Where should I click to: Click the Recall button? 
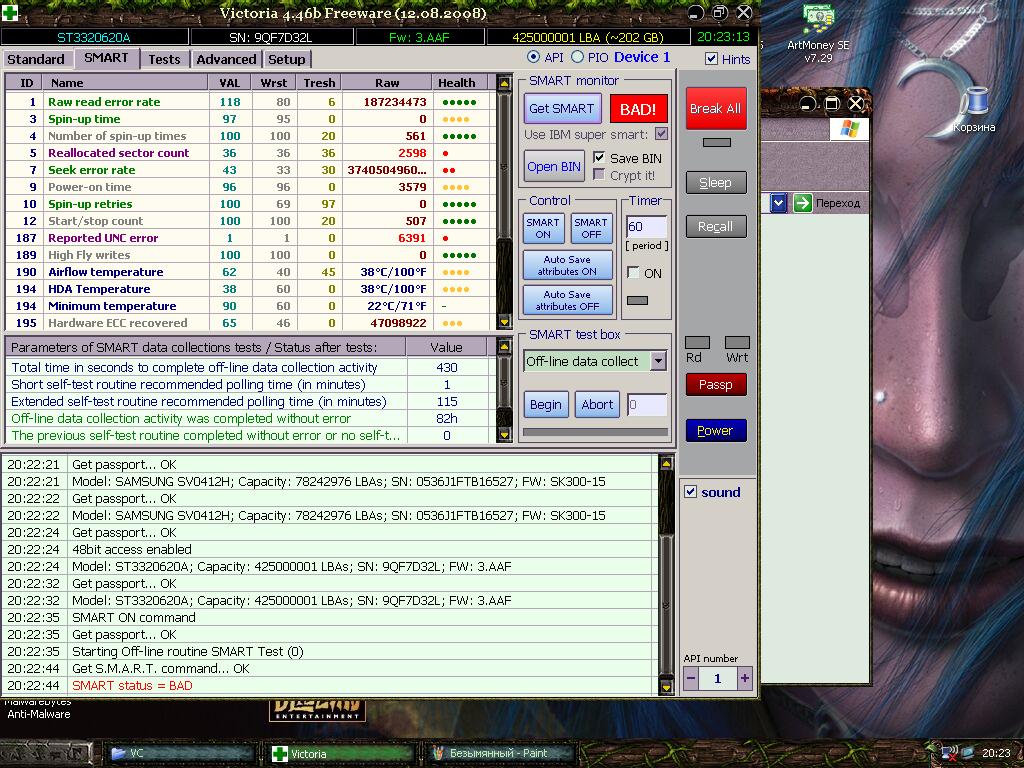coord(716,227)
